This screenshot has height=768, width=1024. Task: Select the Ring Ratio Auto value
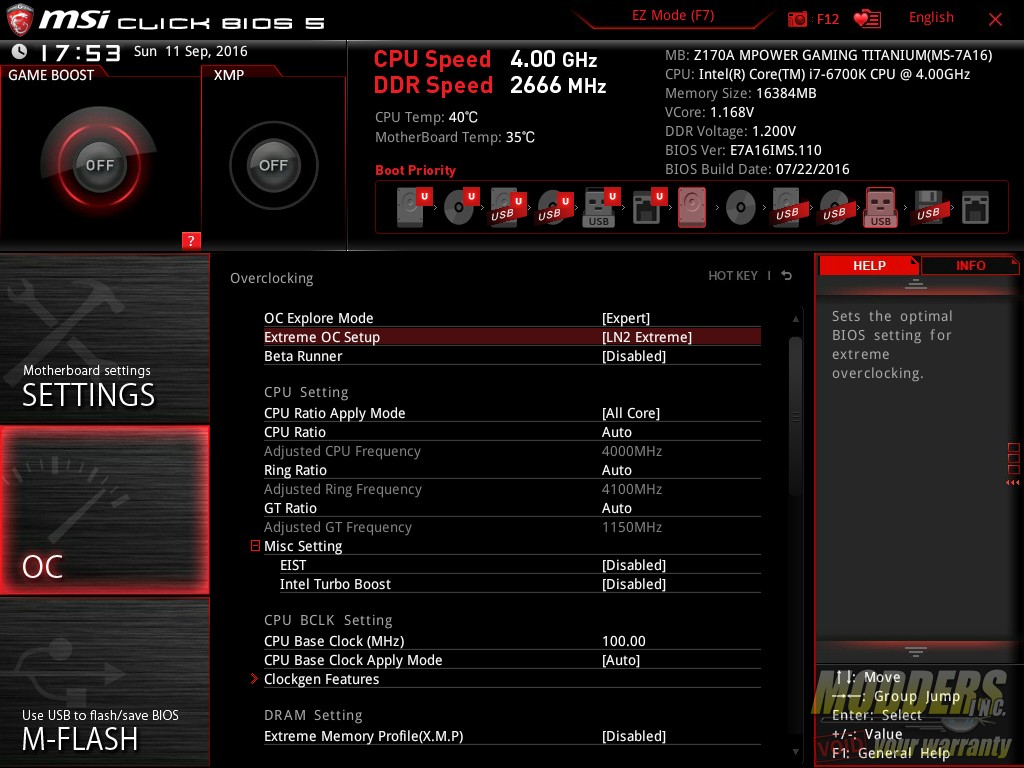616,470
